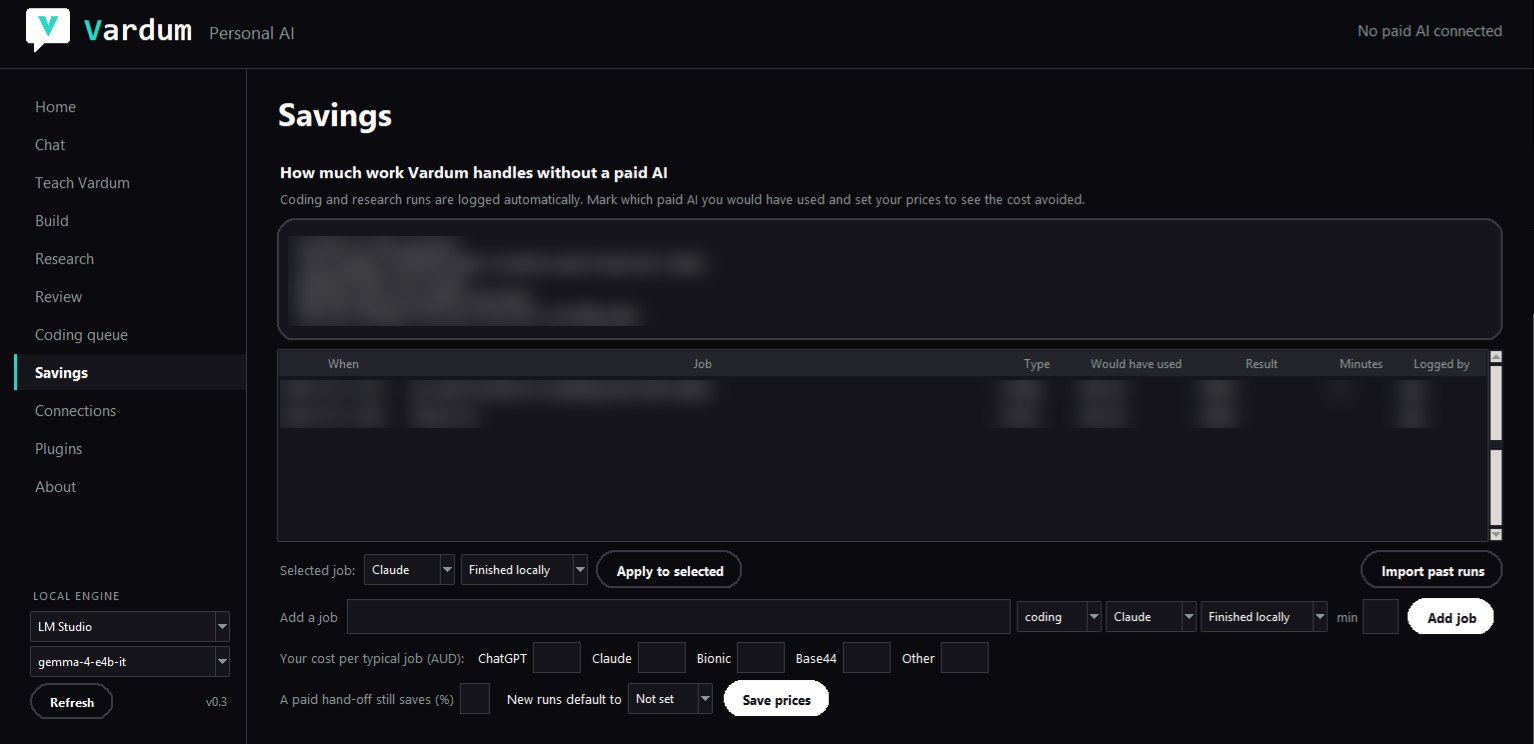Open Connections page
Screen dimensions: 1534x744
[x=75, y=411]
